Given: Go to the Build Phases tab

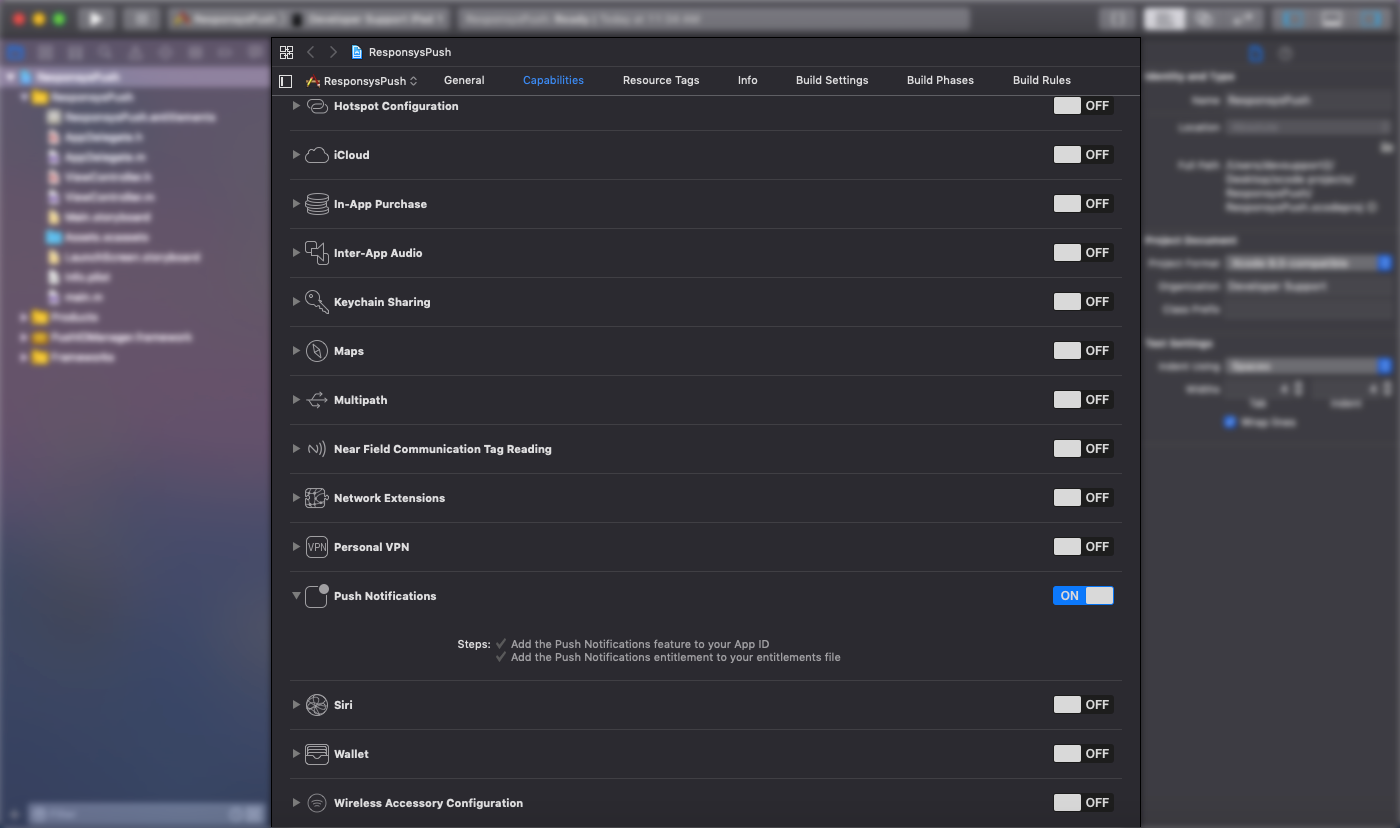Looking at the screenshot, I should [940, 80].
